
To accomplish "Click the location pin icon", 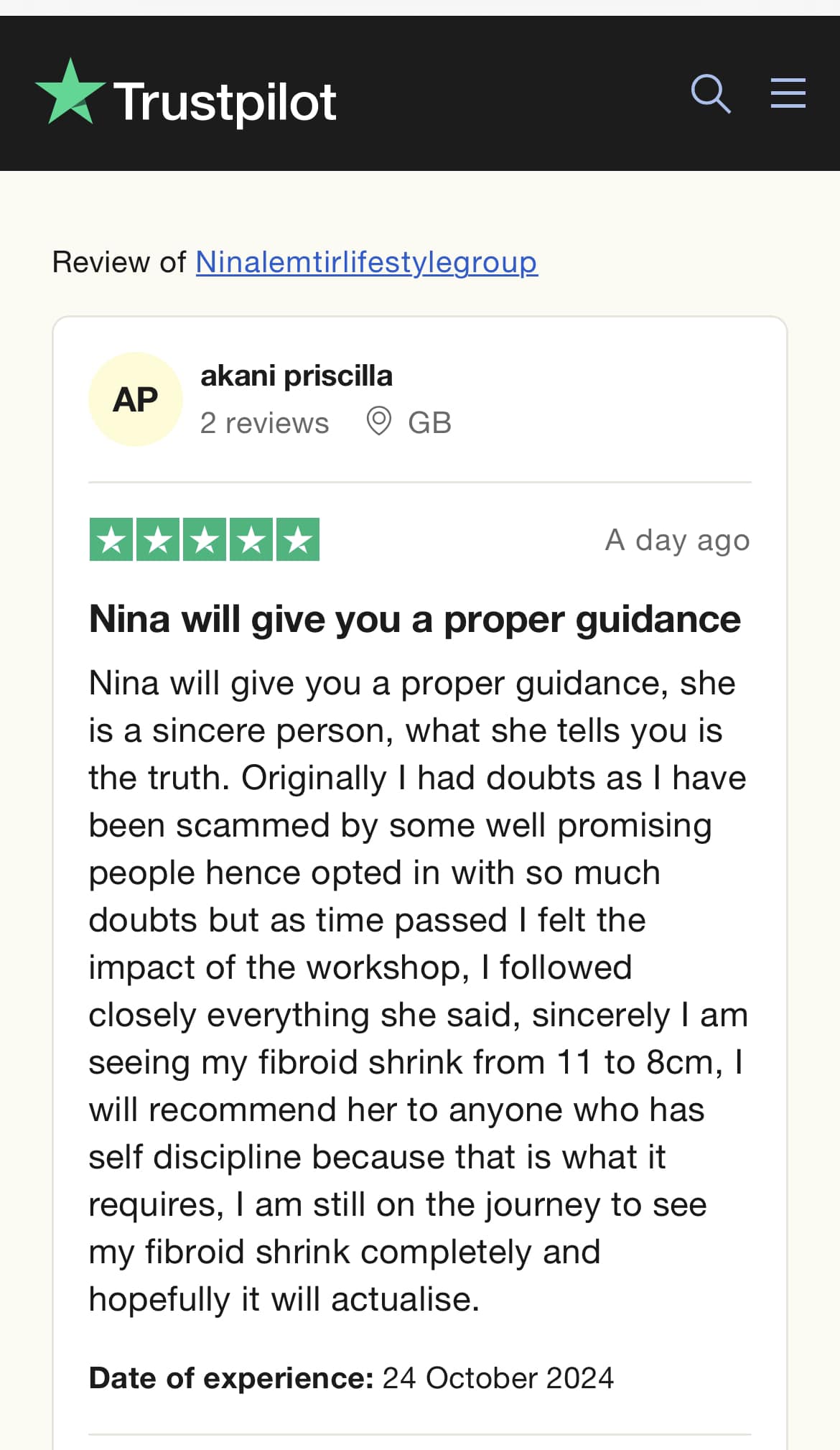I will 379,422.
